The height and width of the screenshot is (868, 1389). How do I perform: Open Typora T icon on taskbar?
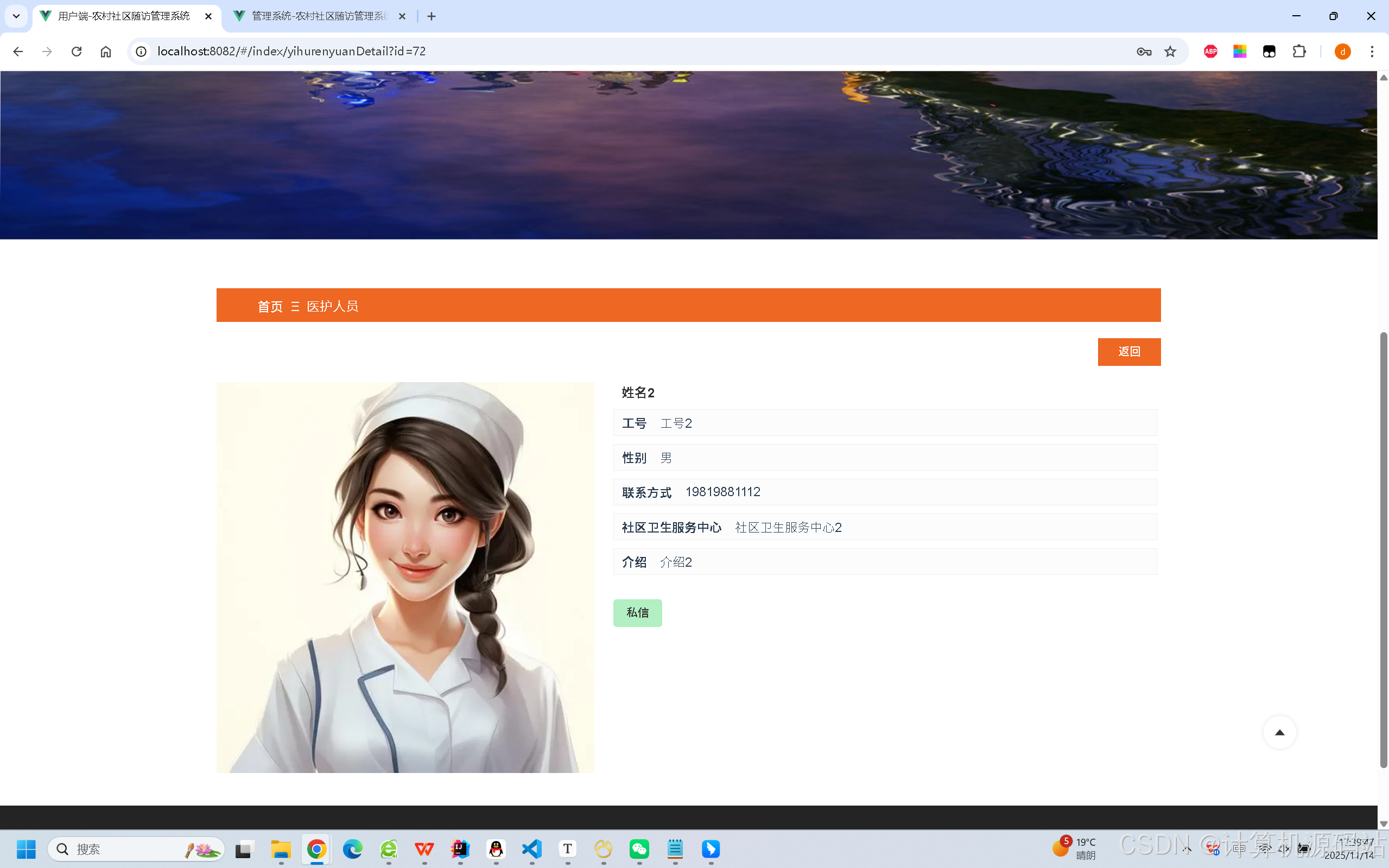tap(568, 849)
